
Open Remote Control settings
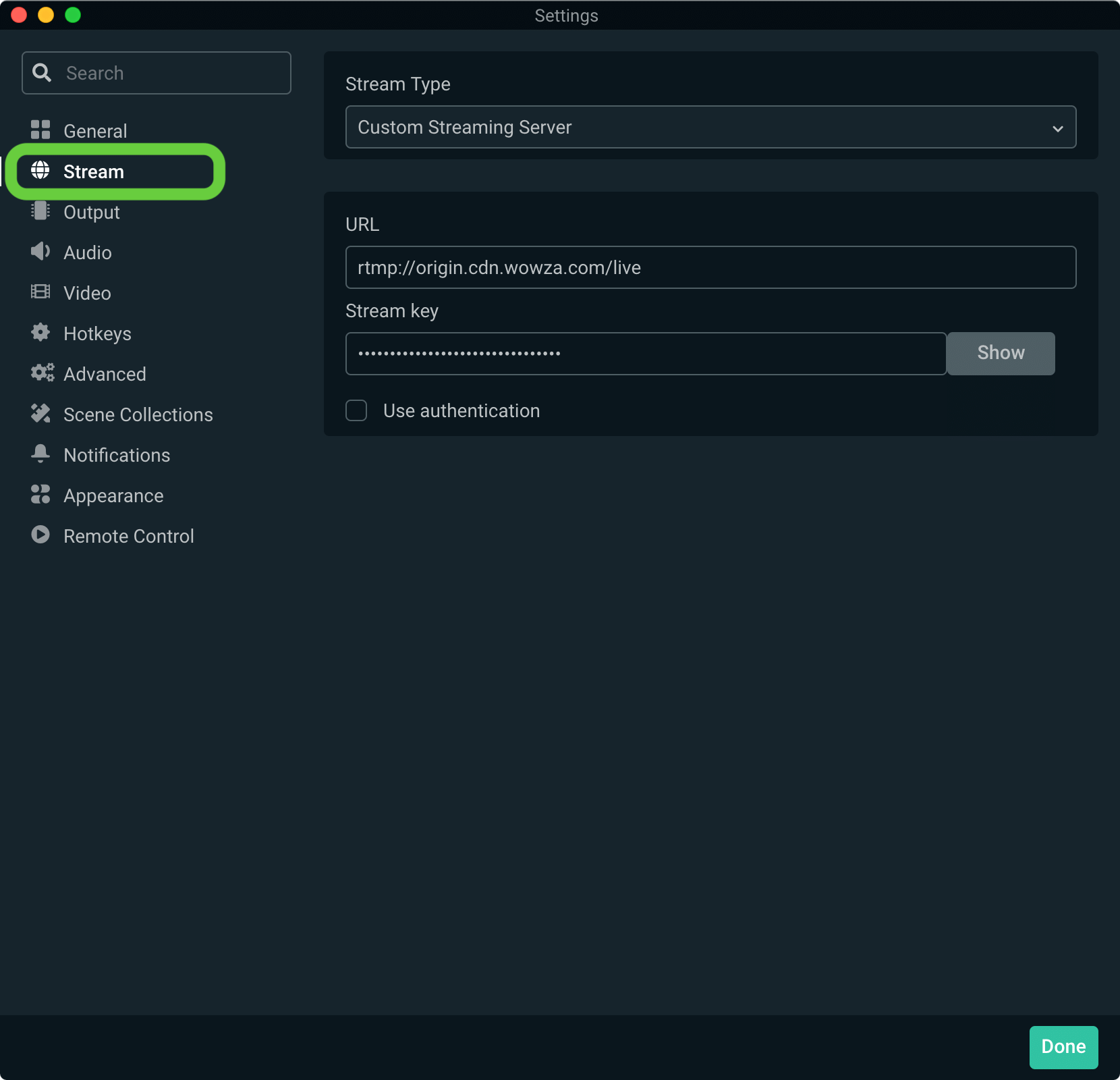pyautogui.click(x=128, y=536)
